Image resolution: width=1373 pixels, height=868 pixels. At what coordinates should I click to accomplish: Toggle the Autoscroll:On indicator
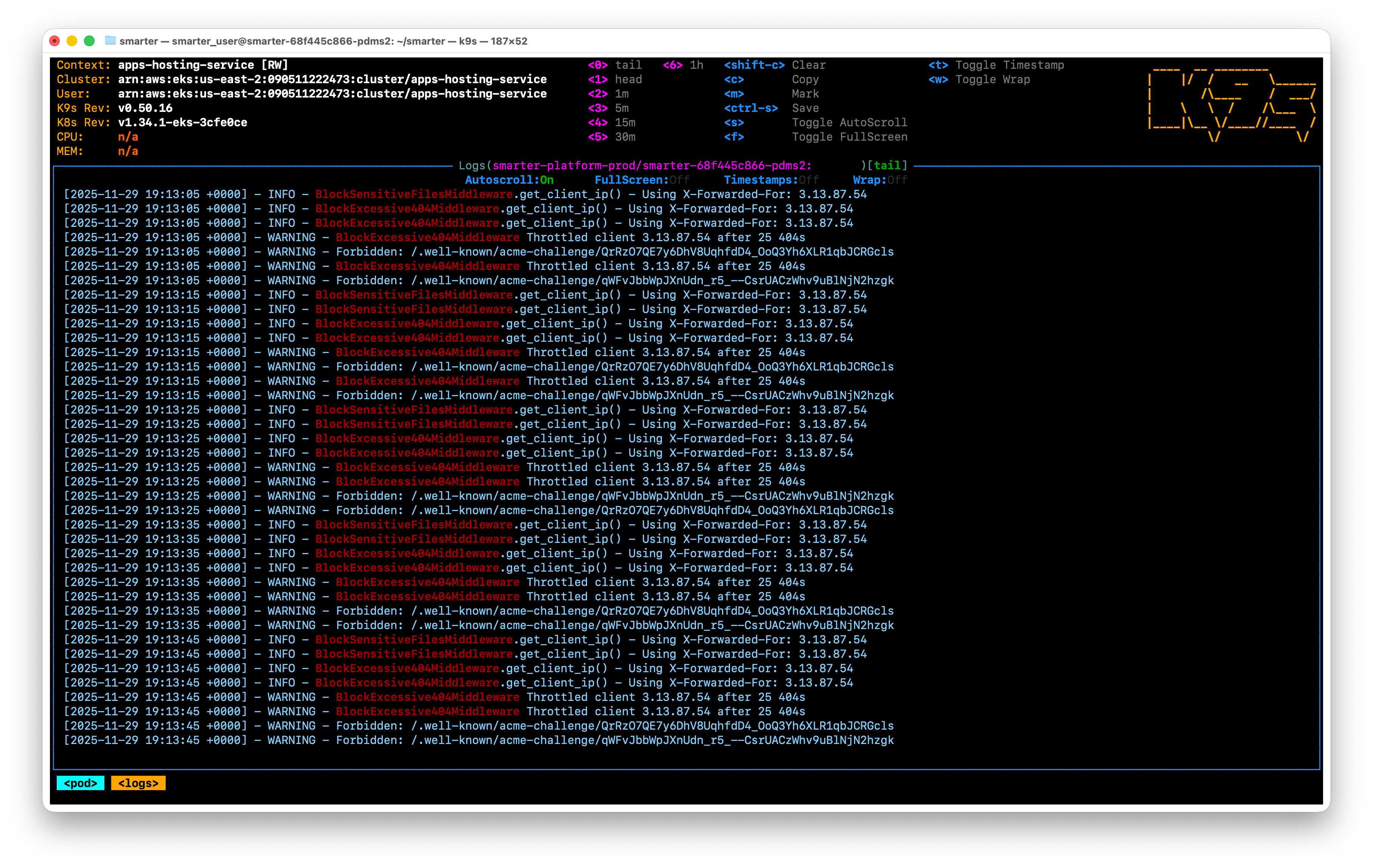pyautogui.click(x=509, y=180)
